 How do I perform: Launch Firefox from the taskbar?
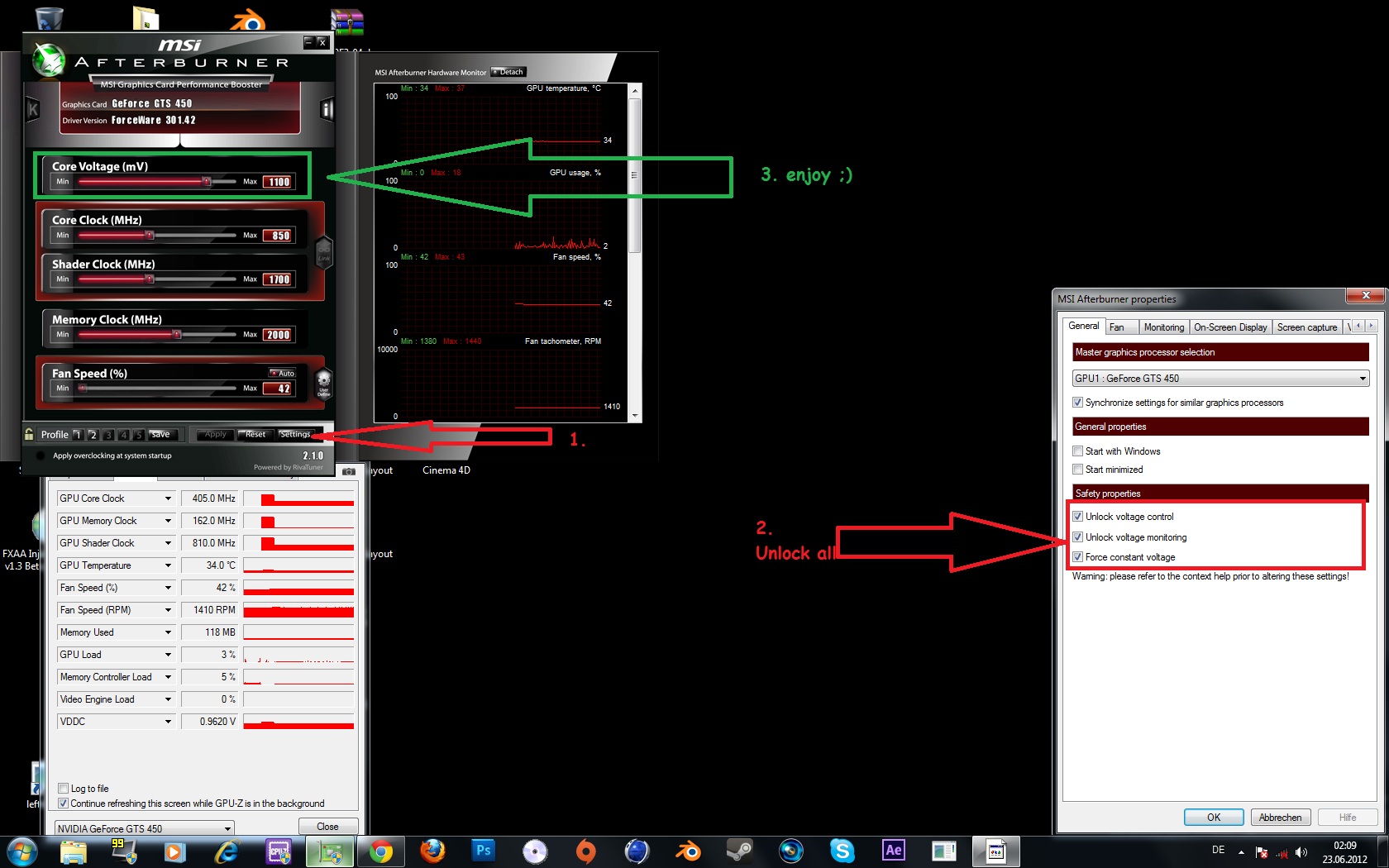[x=432, y=851]
